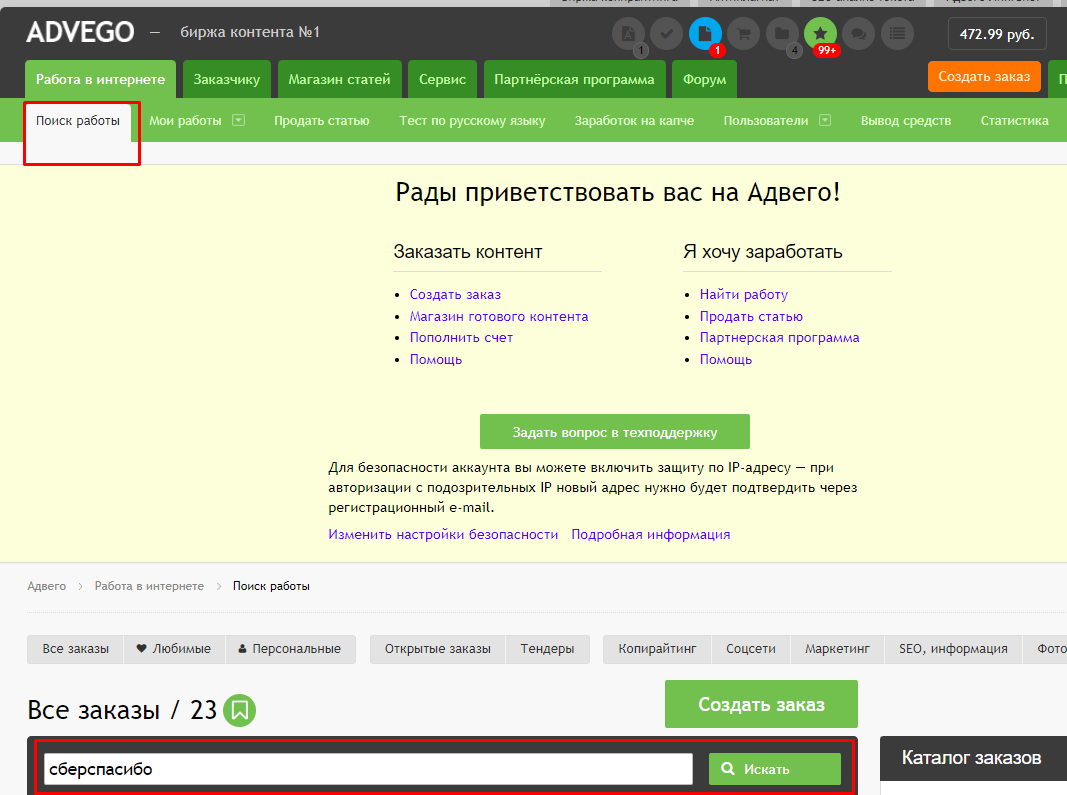
Task: Select the Тендеры filter
Action: tap(547, 649)
